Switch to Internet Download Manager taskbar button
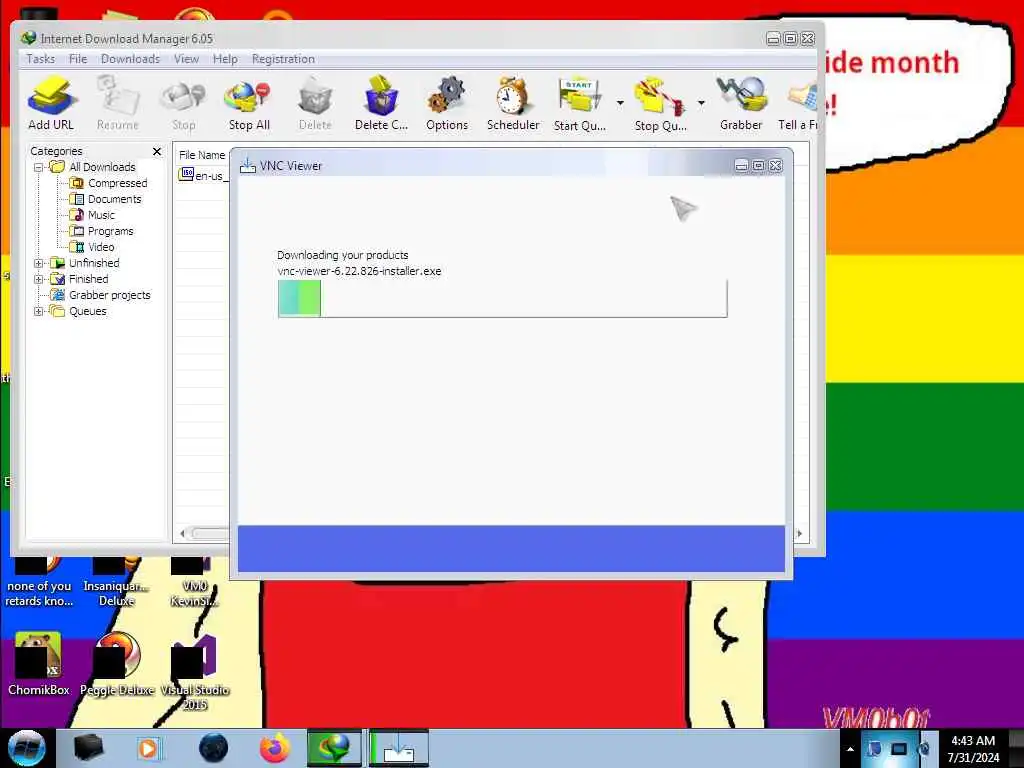Screen dimensions: 1024x768 (x=334, y=748)
